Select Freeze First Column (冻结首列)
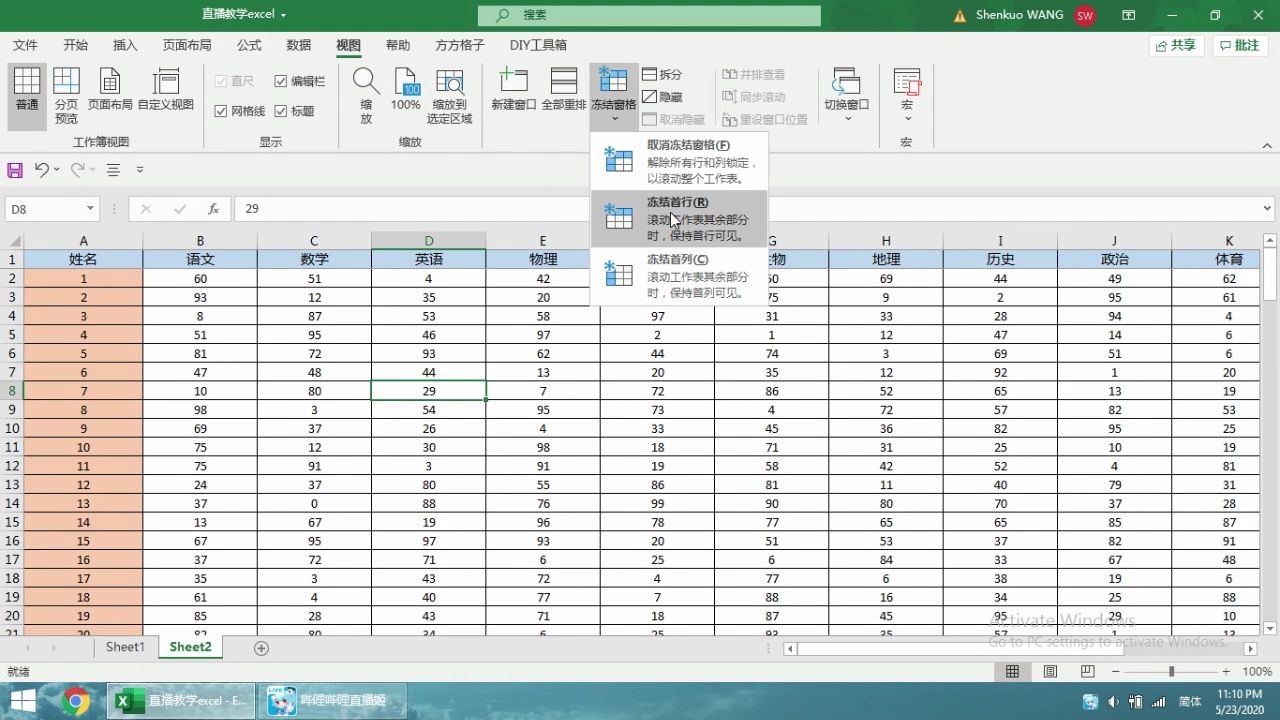The height and width of the screenshot is (720, 1280). pos(679,276)
